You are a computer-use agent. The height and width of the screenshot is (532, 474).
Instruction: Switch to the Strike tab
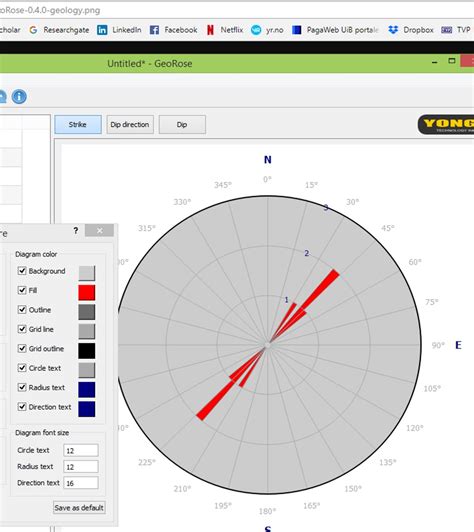(x=78, y=125)
